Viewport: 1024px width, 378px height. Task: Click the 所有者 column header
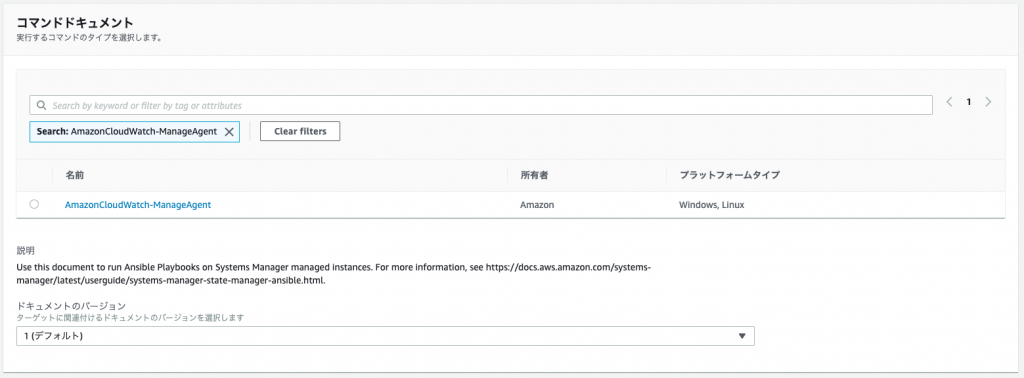(534, 175)
